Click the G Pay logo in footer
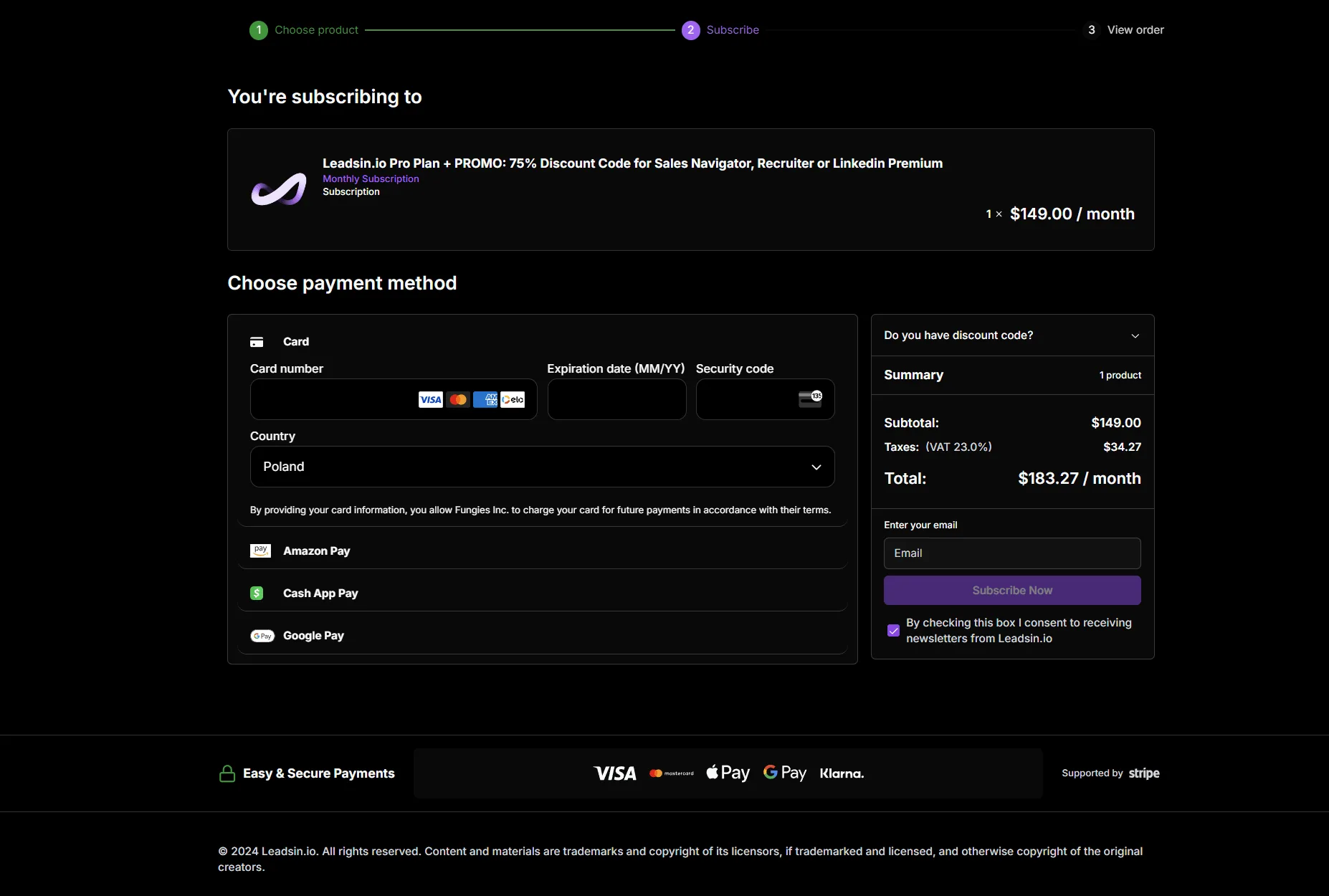The image size is (1329, 896). tap(785, 773)
